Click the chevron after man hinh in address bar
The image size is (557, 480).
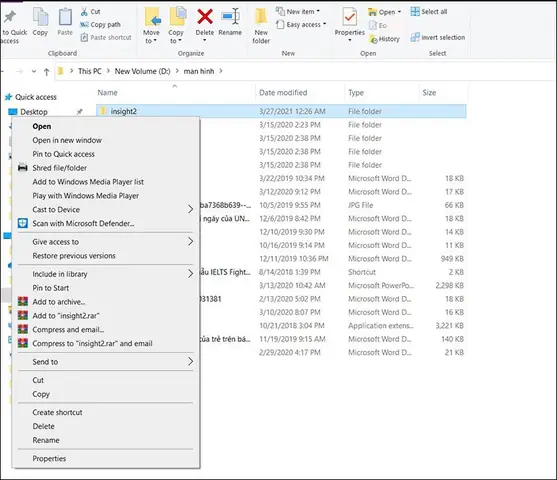click(221, 71)
